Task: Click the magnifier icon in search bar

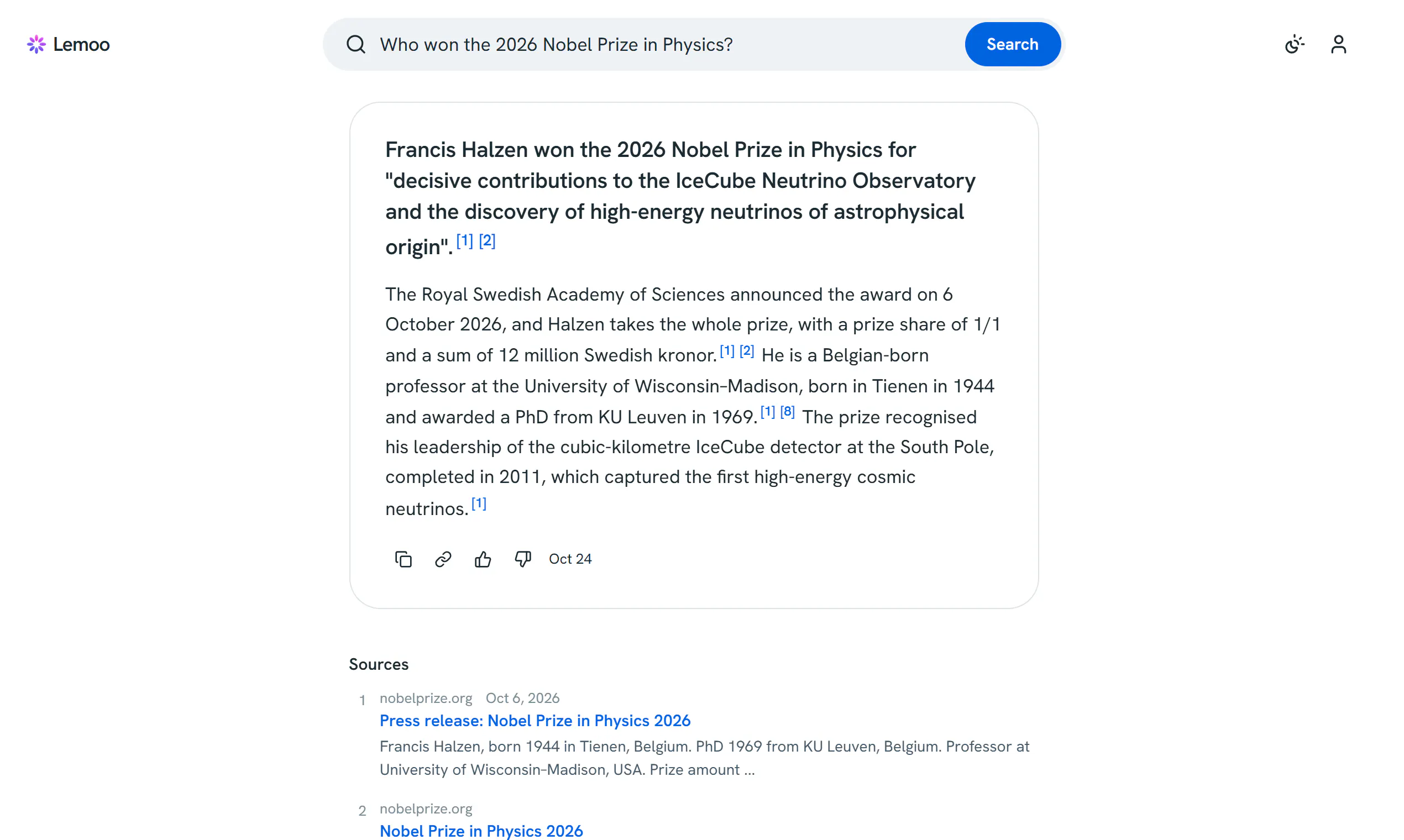Action: click(355, 44)
